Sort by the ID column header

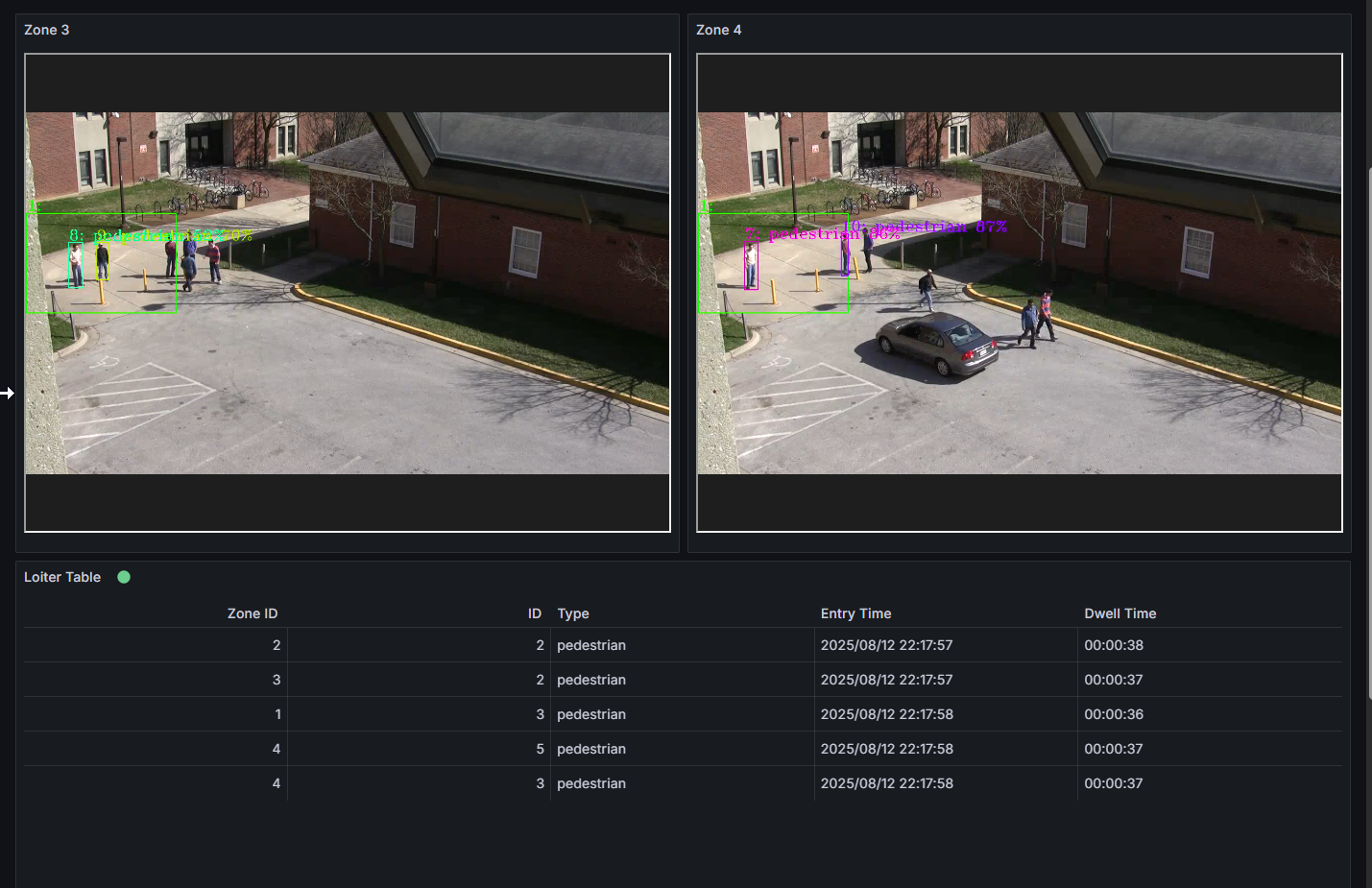point(534,613)
